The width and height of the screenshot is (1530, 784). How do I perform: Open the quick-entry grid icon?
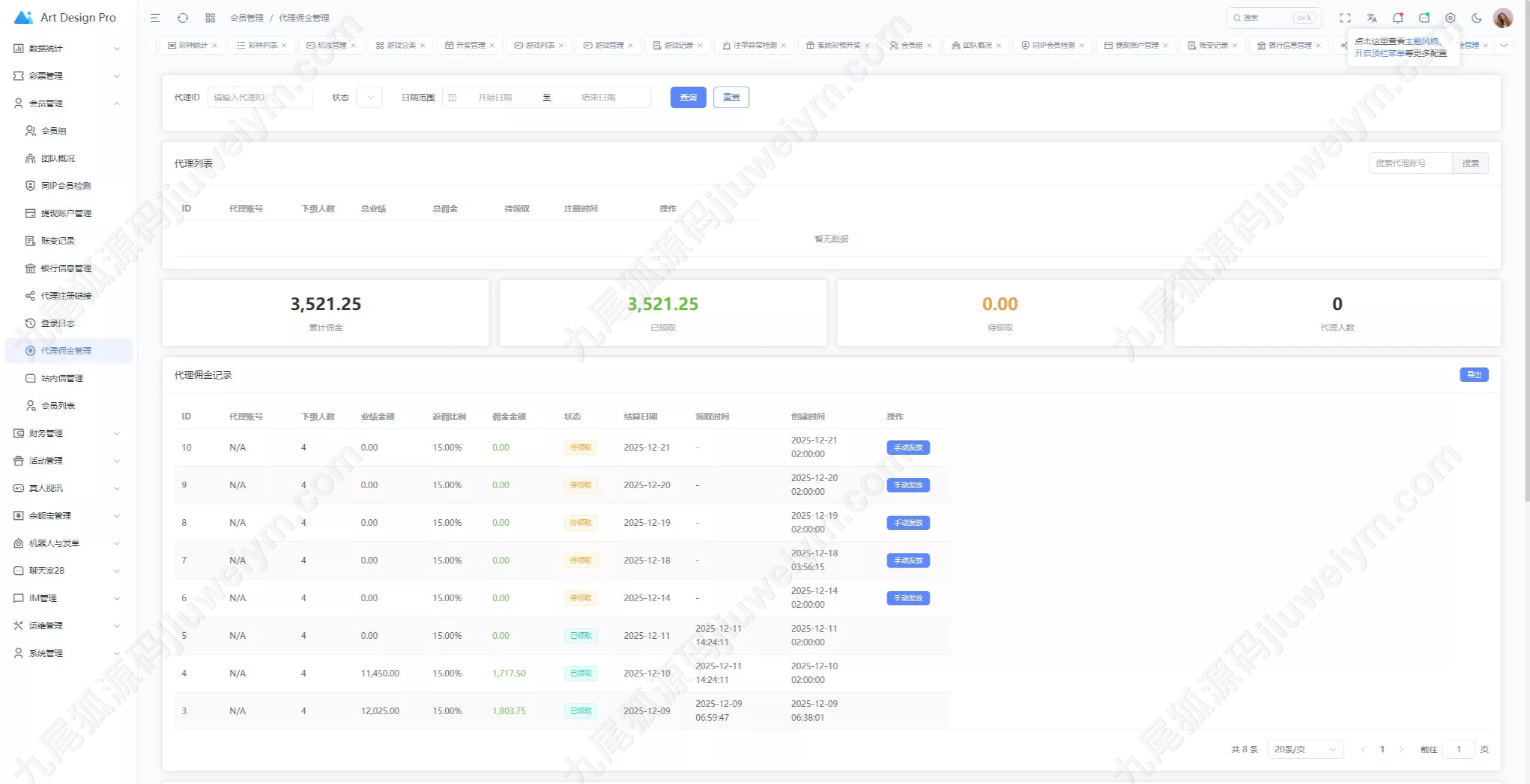pos(210,18)
